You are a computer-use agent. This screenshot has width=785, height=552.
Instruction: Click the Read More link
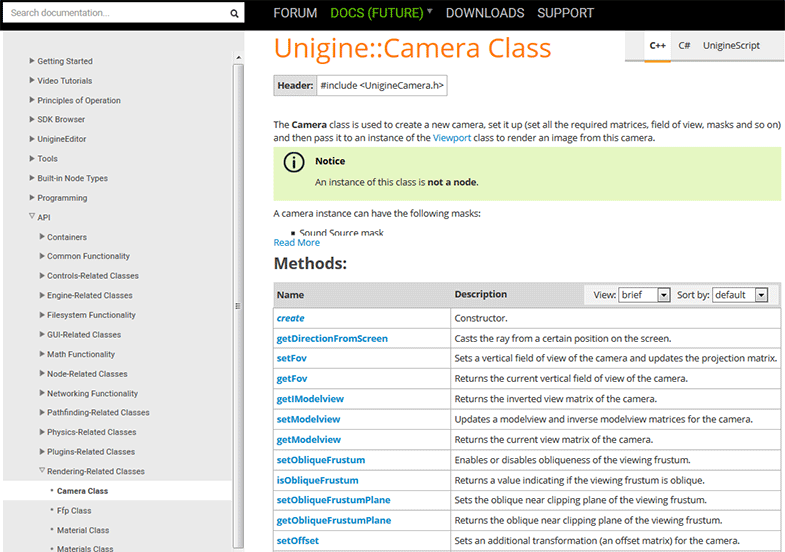tap(296, 243)
